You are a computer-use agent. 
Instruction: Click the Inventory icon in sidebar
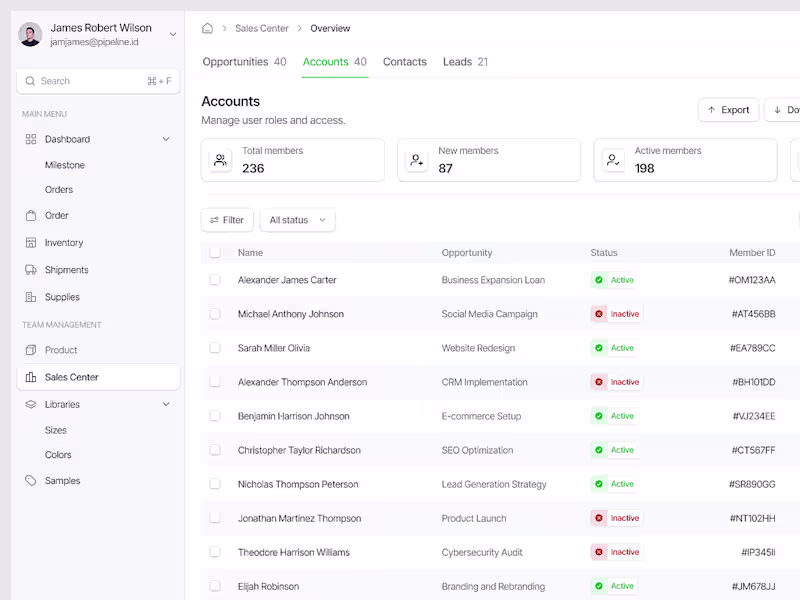coord(31,243)
